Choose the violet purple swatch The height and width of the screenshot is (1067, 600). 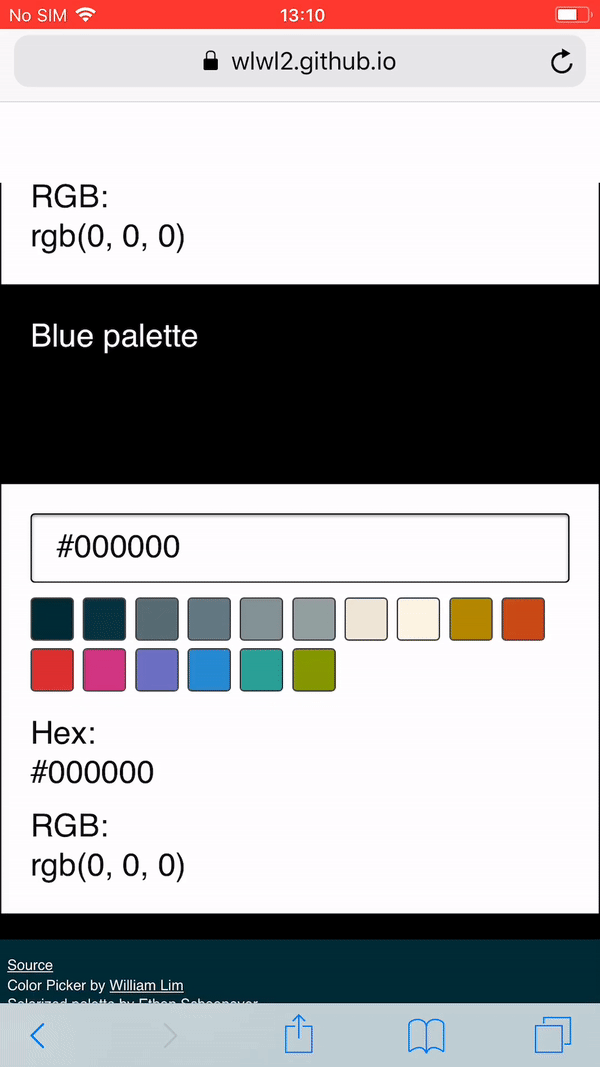click(157, 670)
